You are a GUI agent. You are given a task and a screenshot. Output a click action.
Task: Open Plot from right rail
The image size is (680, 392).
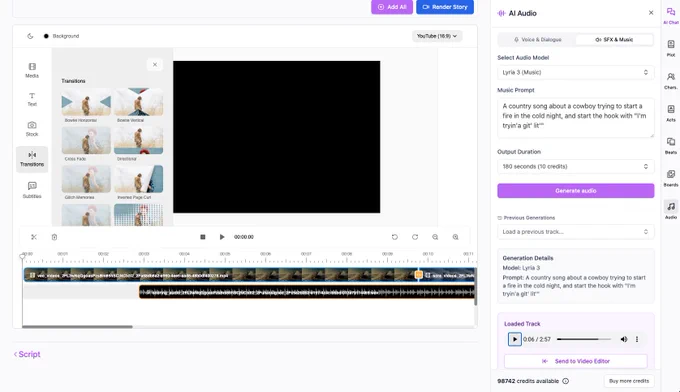click(x=671, y=48)
